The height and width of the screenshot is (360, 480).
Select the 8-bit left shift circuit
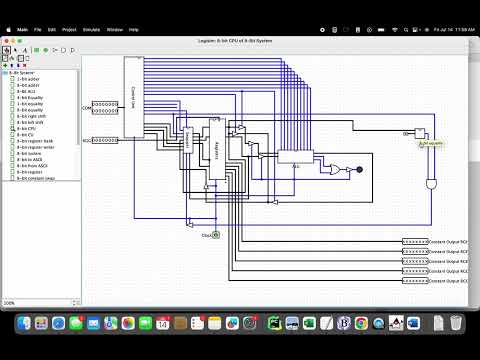(x=30, y=122)
